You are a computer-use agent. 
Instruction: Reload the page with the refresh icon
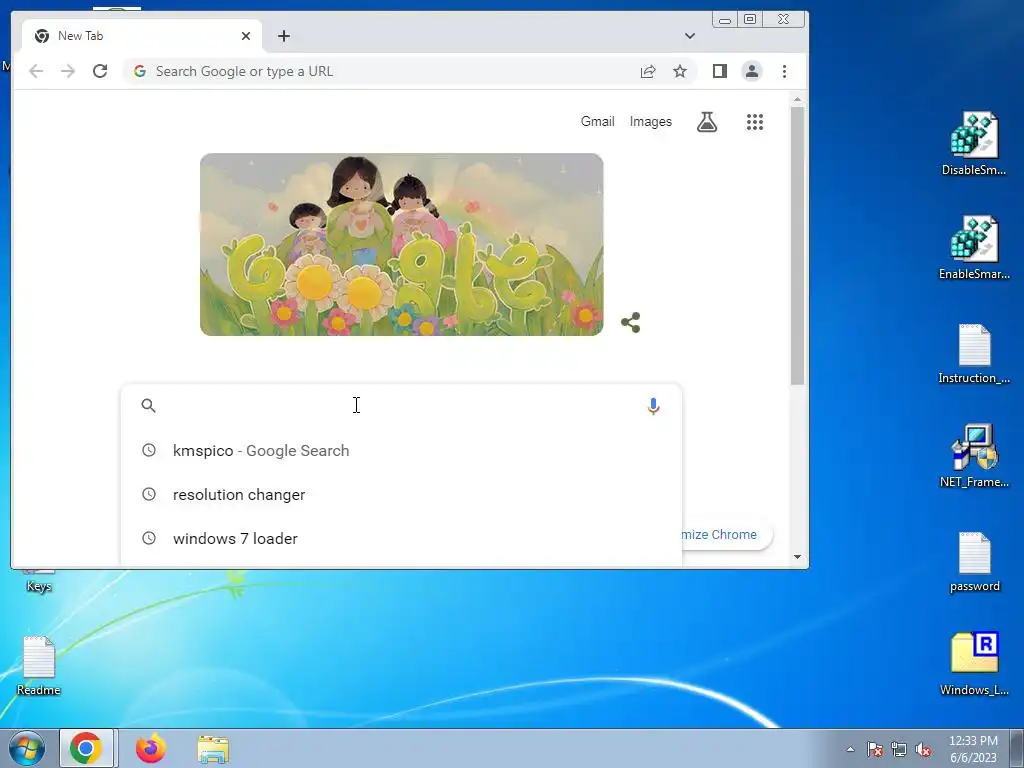tap(100, 71)
